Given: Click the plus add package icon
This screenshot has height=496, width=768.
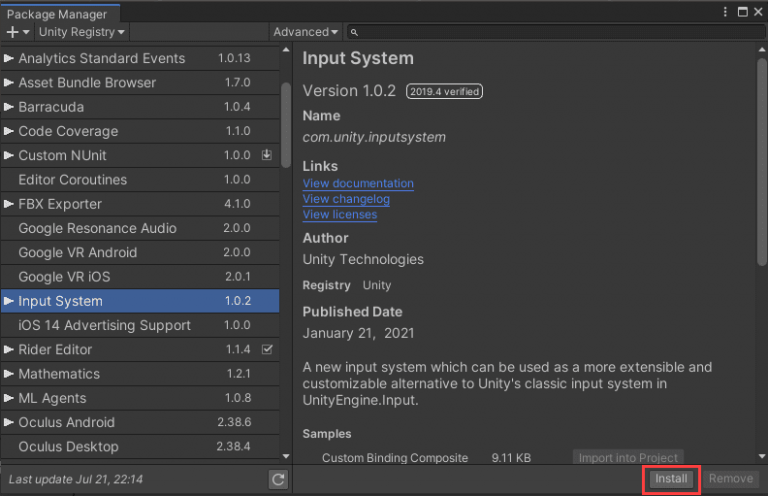Looking at the screenshot, I should pyautogui.click(x=17, y=32).
